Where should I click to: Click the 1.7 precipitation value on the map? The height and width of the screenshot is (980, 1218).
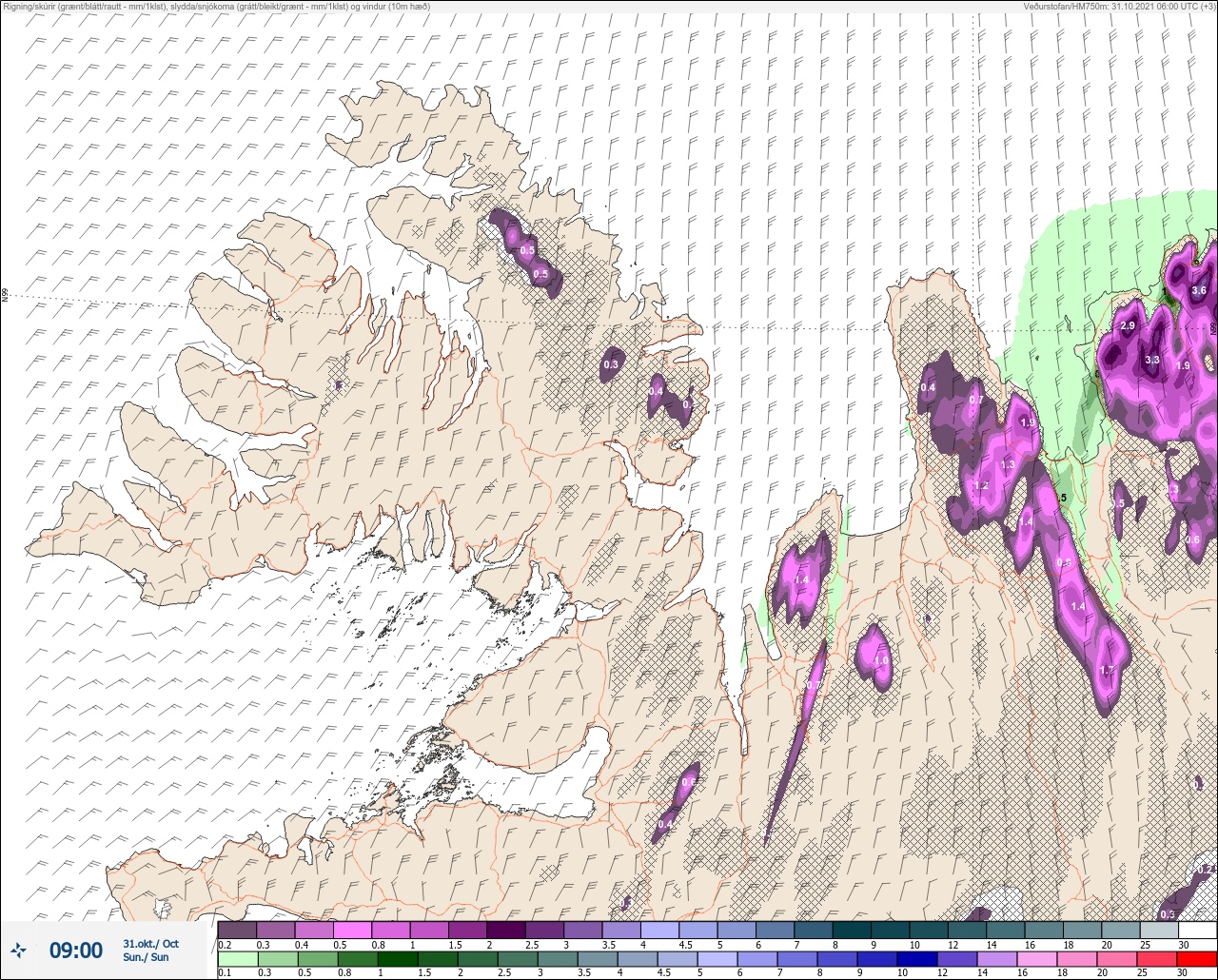coord(1107,670)
